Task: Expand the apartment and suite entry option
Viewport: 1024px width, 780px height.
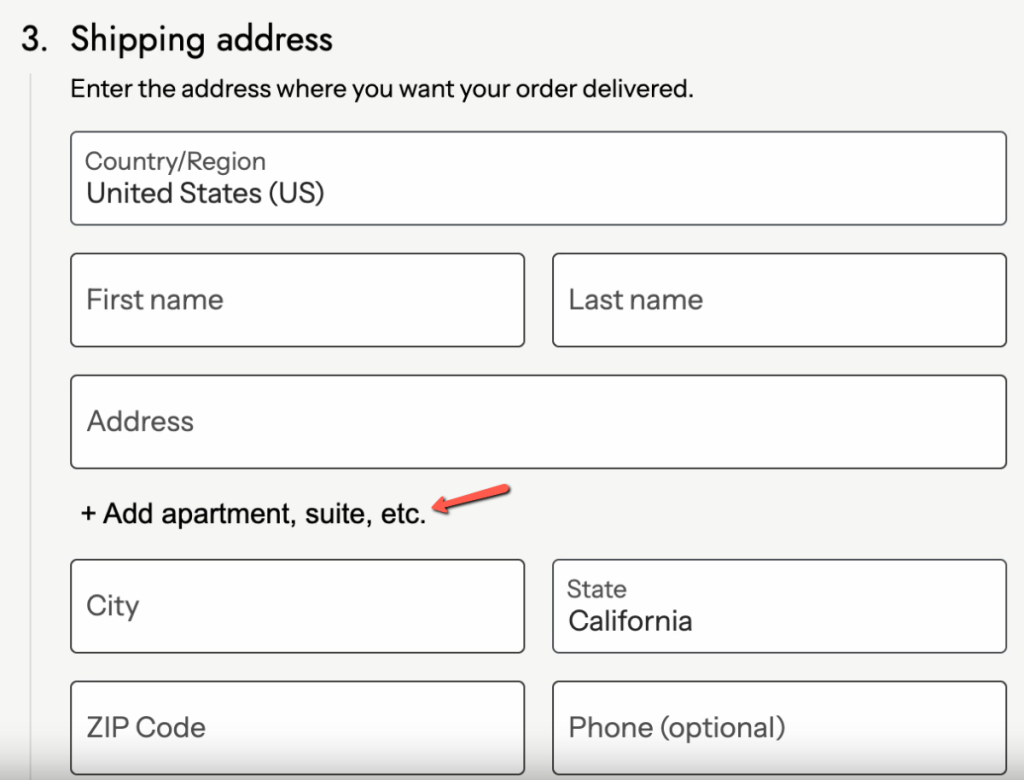Action: click(253, 513)
